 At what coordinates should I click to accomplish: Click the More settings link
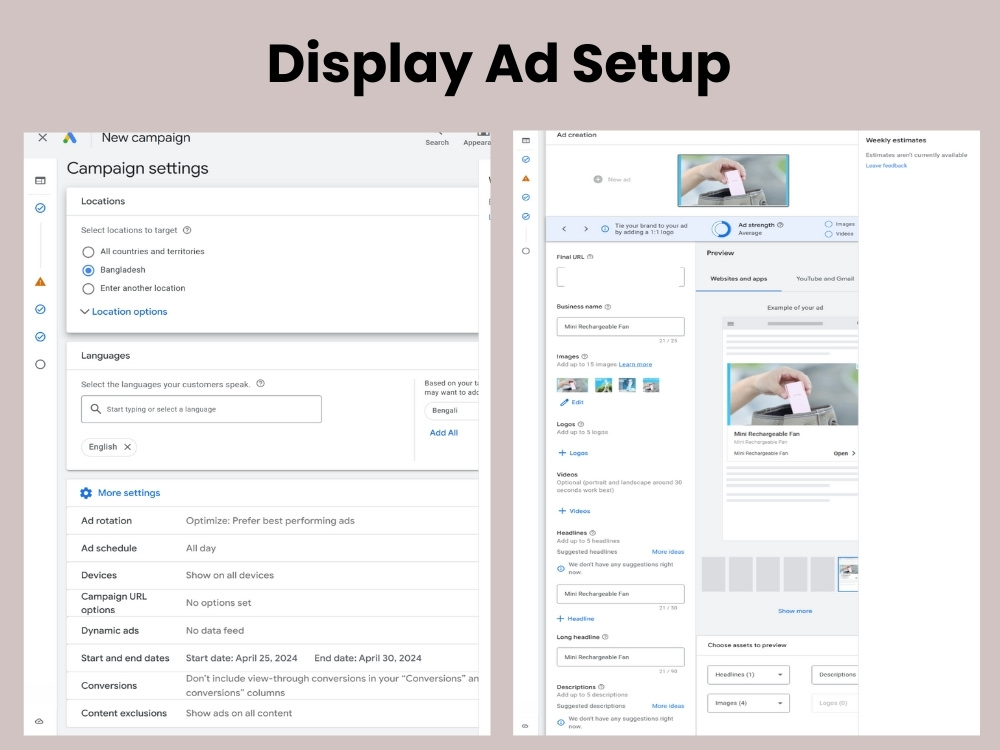[x=129, y=493]
